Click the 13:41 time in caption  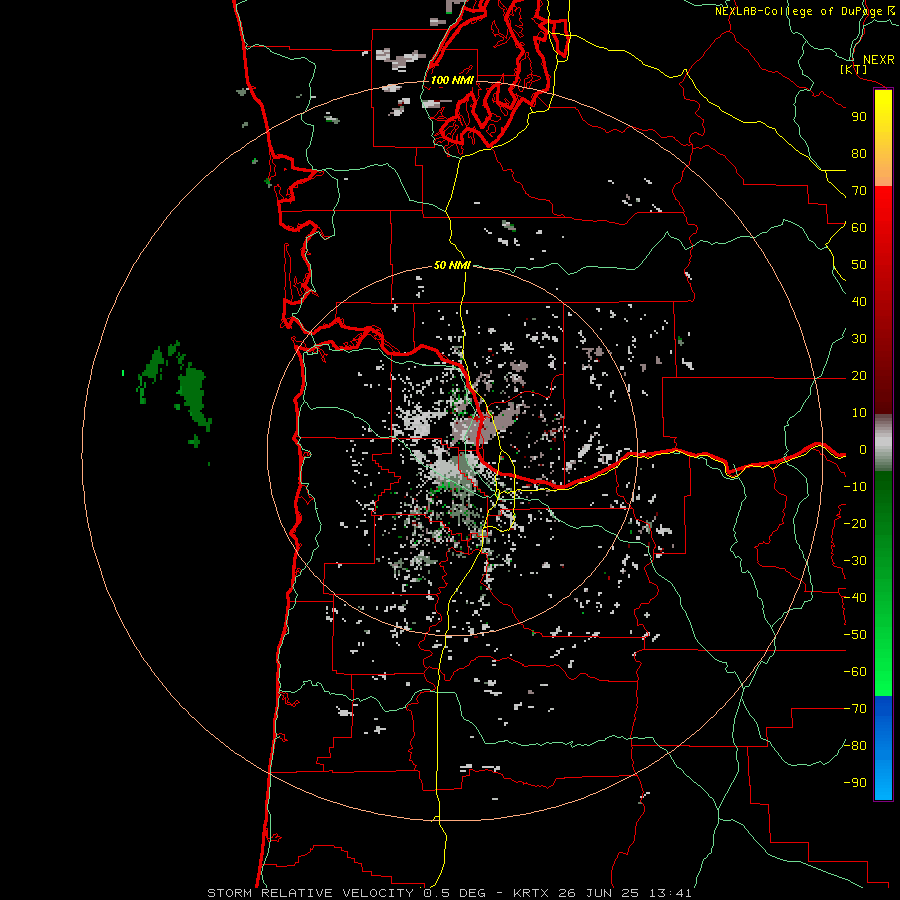(x=670, y=893)
